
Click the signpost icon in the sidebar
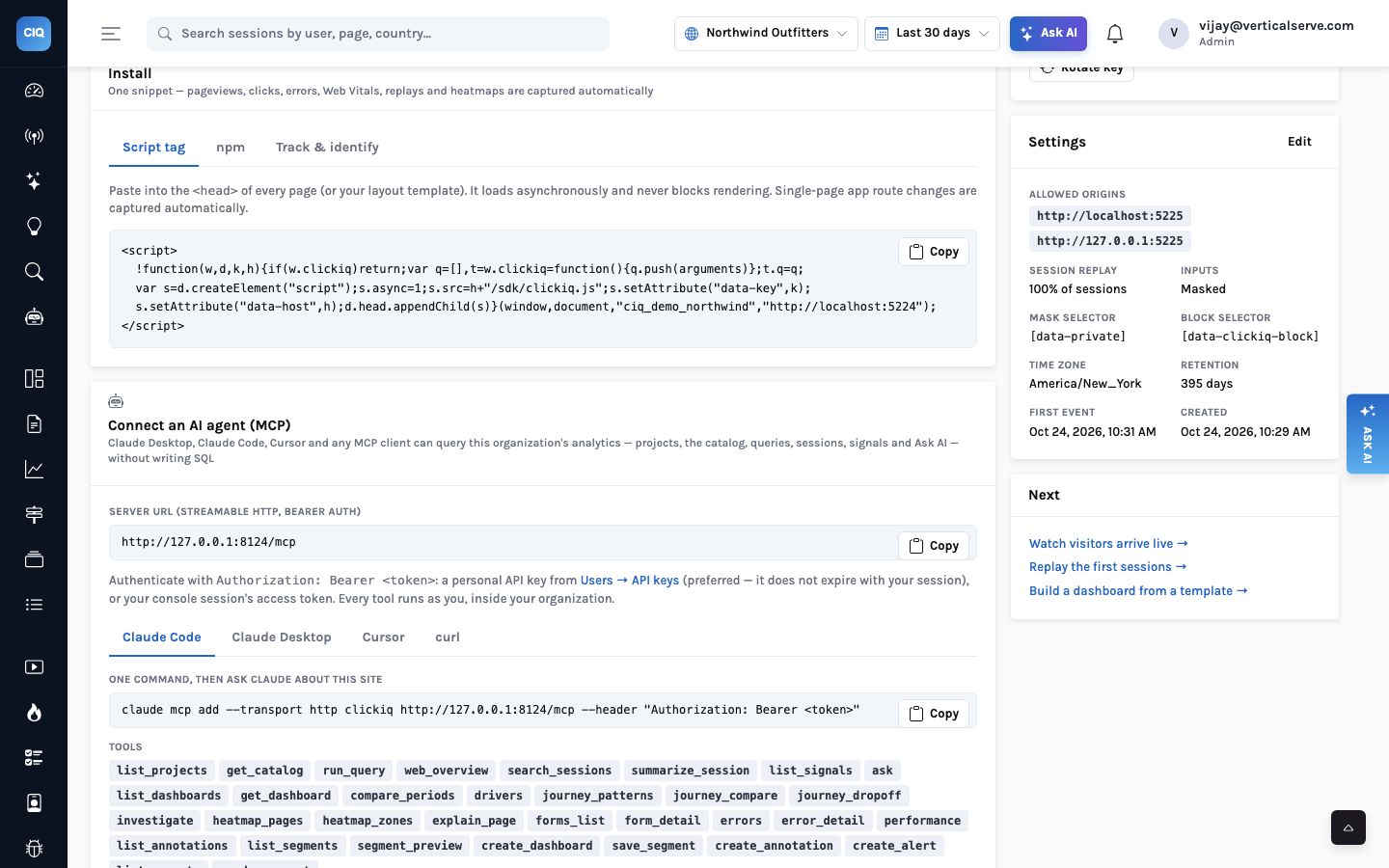pos(34,514)
